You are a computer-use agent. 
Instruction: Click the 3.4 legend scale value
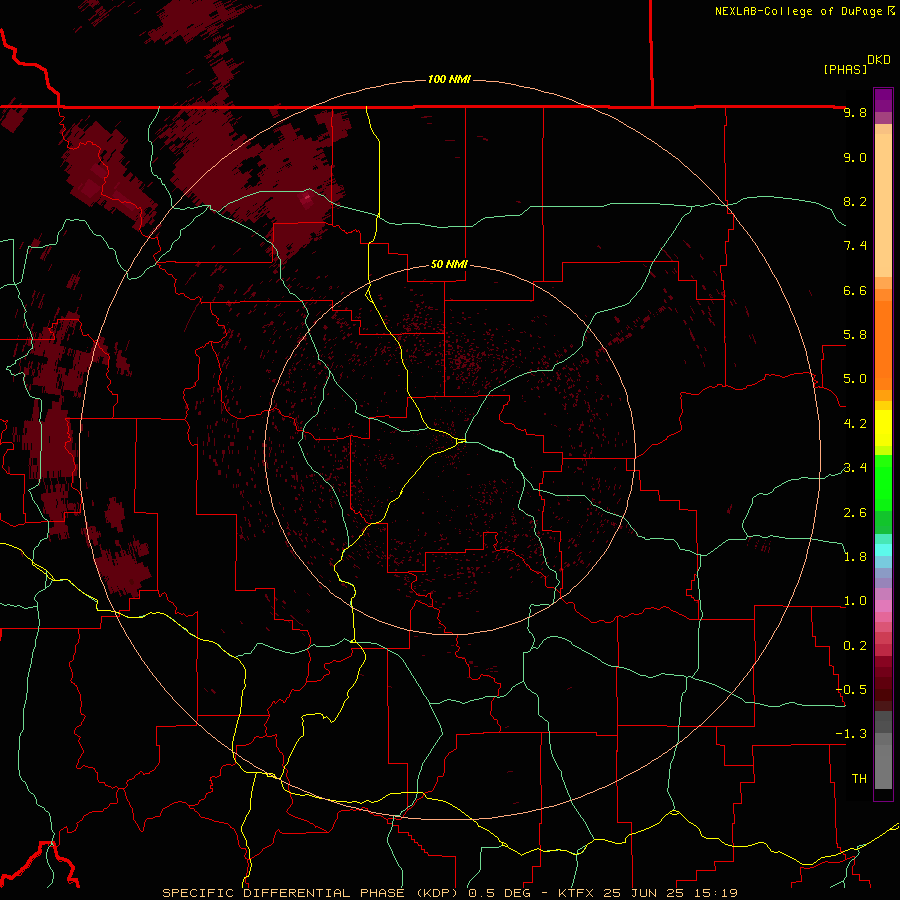855,467
